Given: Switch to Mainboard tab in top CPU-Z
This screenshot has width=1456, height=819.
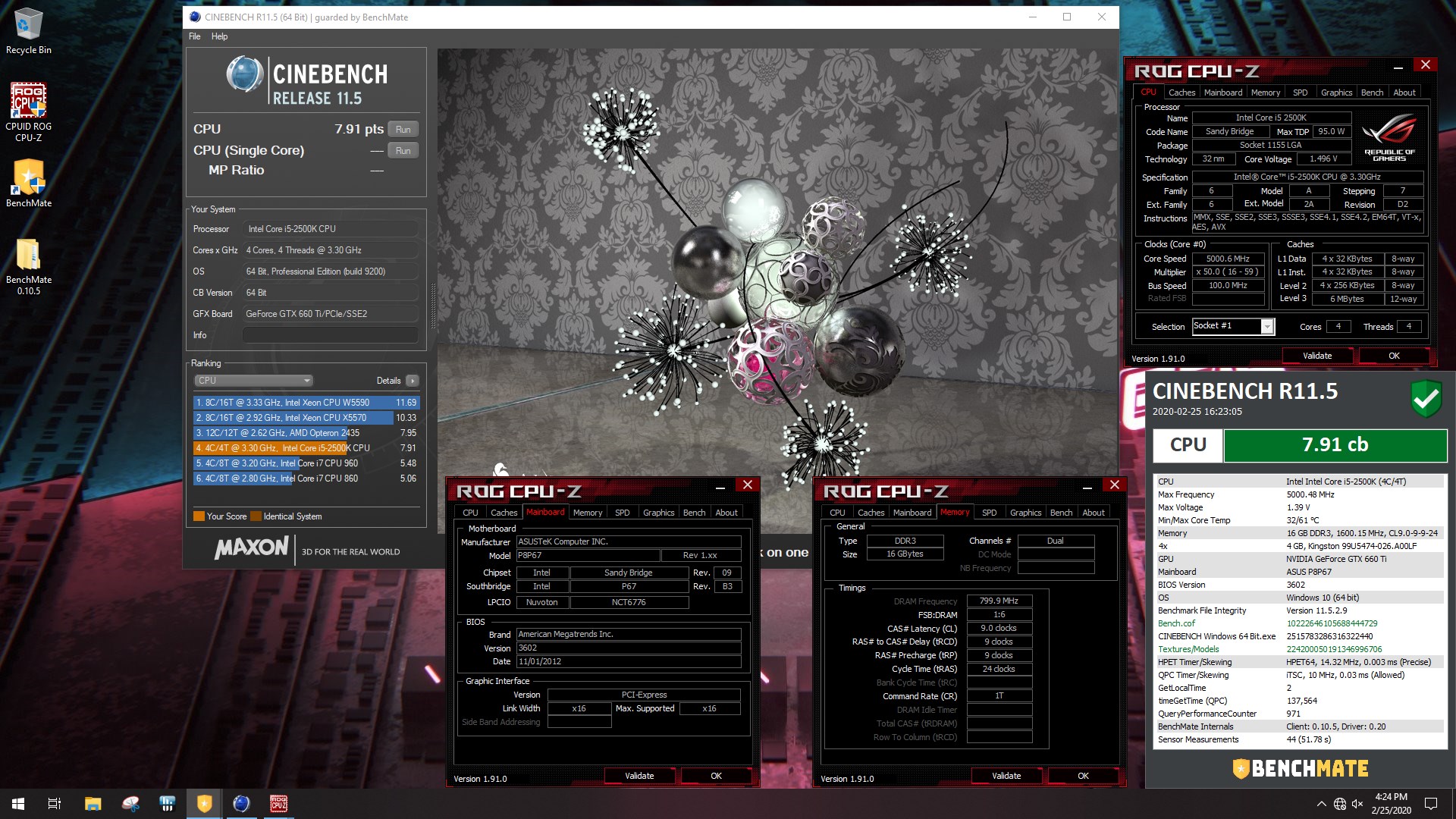Looking at the screenshot, I should pos(1223,93).
